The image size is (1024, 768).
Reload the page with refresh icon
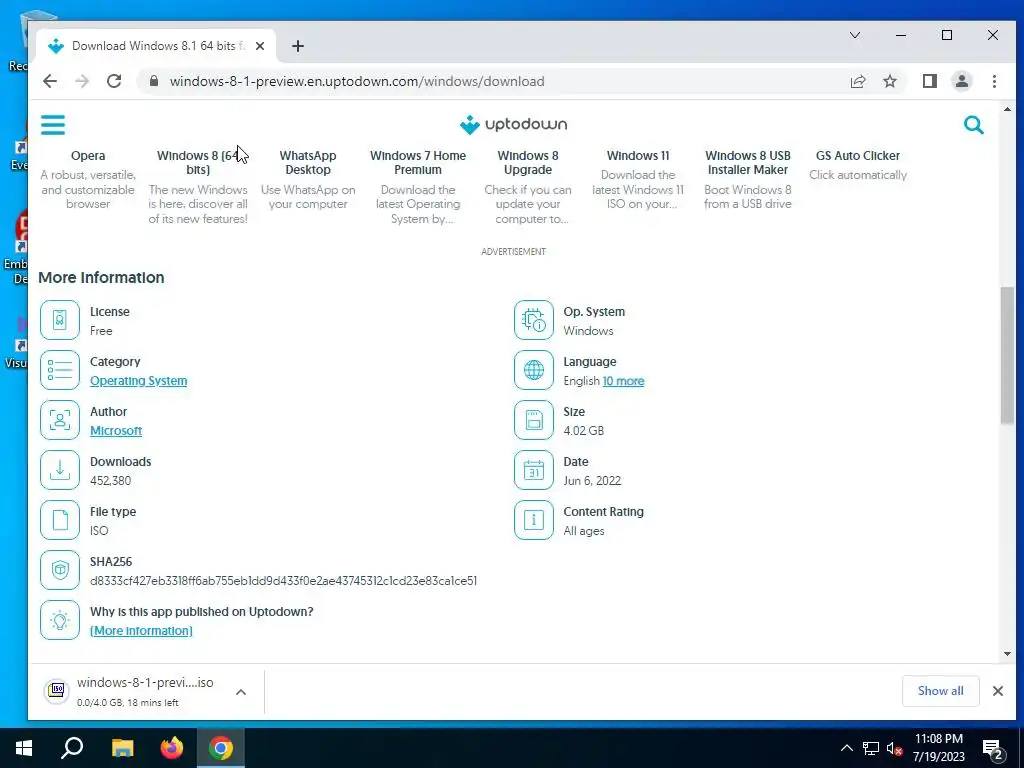114,81
